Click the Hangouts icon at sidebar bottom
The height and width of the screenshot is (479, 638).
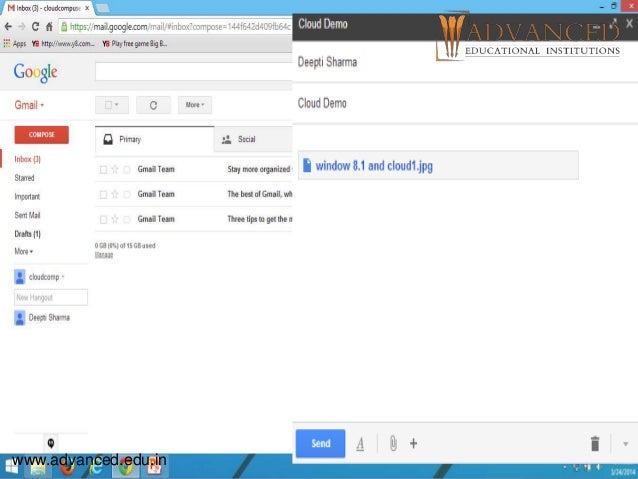[51, 443]
